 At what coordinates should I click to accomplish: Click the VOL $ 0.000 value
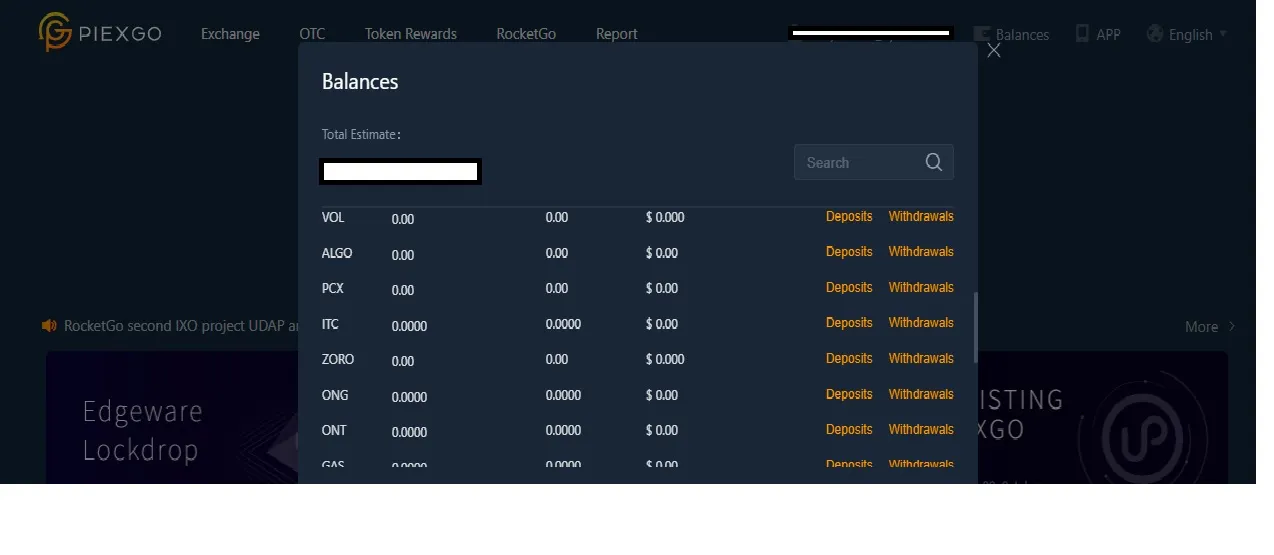click(665, 217)
